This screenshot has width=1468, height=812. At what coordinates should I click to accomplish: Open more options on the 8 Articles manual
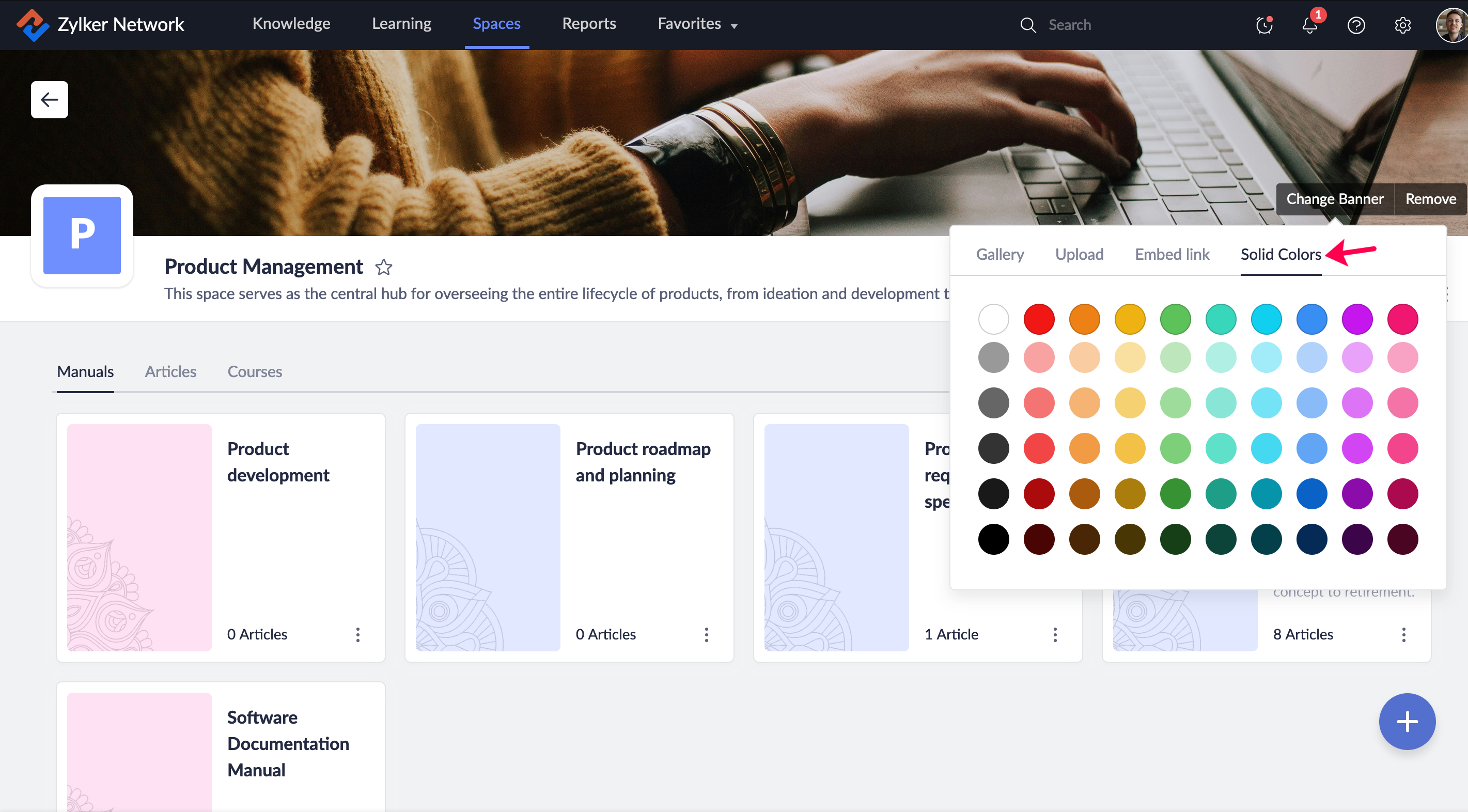[x=1403, y=634]
